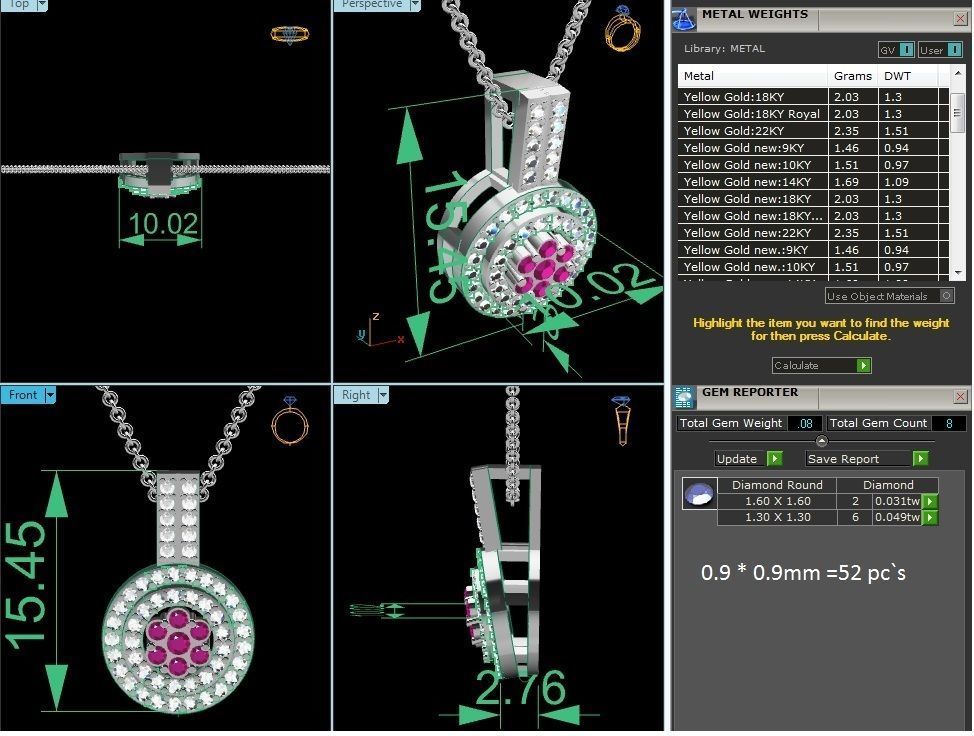974x736 pixels.
Task: Click the Diamond Round header cell
Action: click(777, 485)
